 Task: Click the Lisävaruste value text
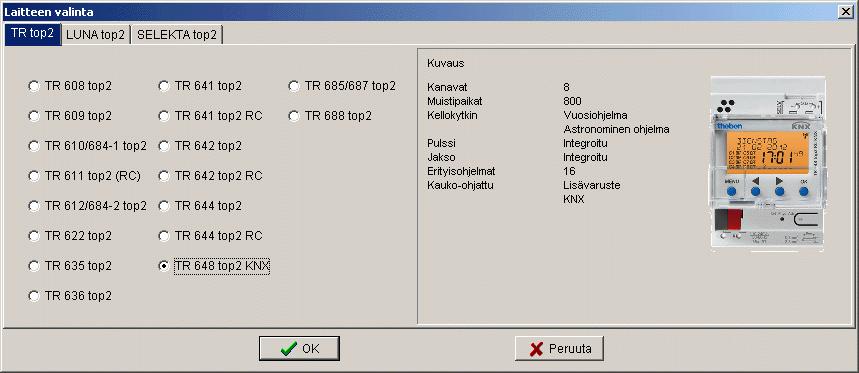pos(592,185)
